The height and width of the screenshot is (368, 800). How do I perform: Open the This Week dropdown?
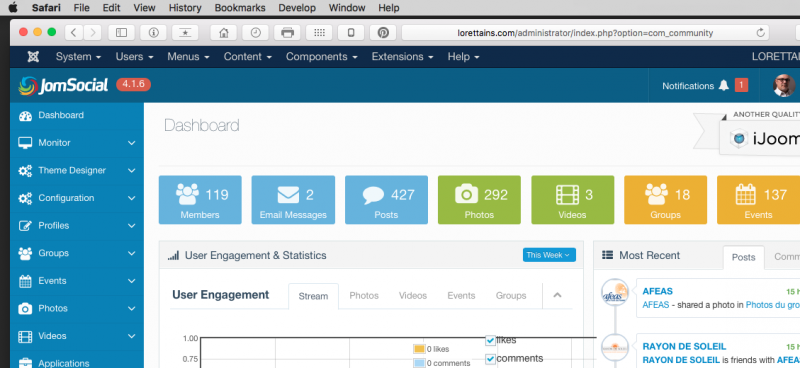[549, 255]
